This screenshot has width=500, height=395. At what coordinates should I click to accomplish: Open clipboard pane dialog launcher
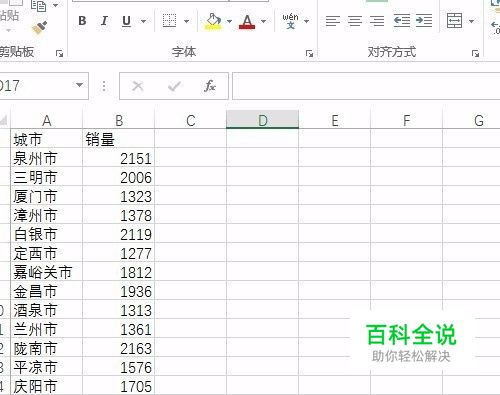59,53
